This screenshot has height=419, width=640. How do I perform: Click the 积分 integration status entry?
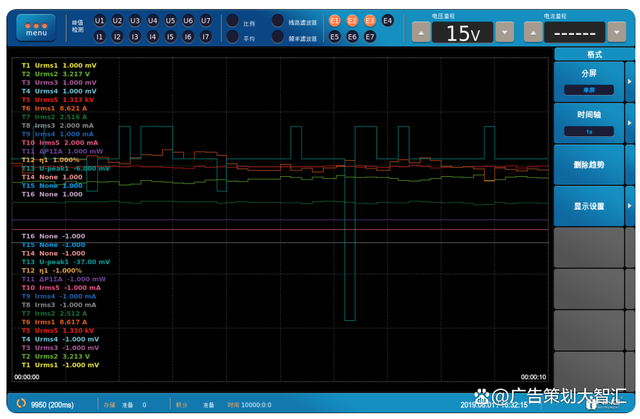[x=182, y=405]
